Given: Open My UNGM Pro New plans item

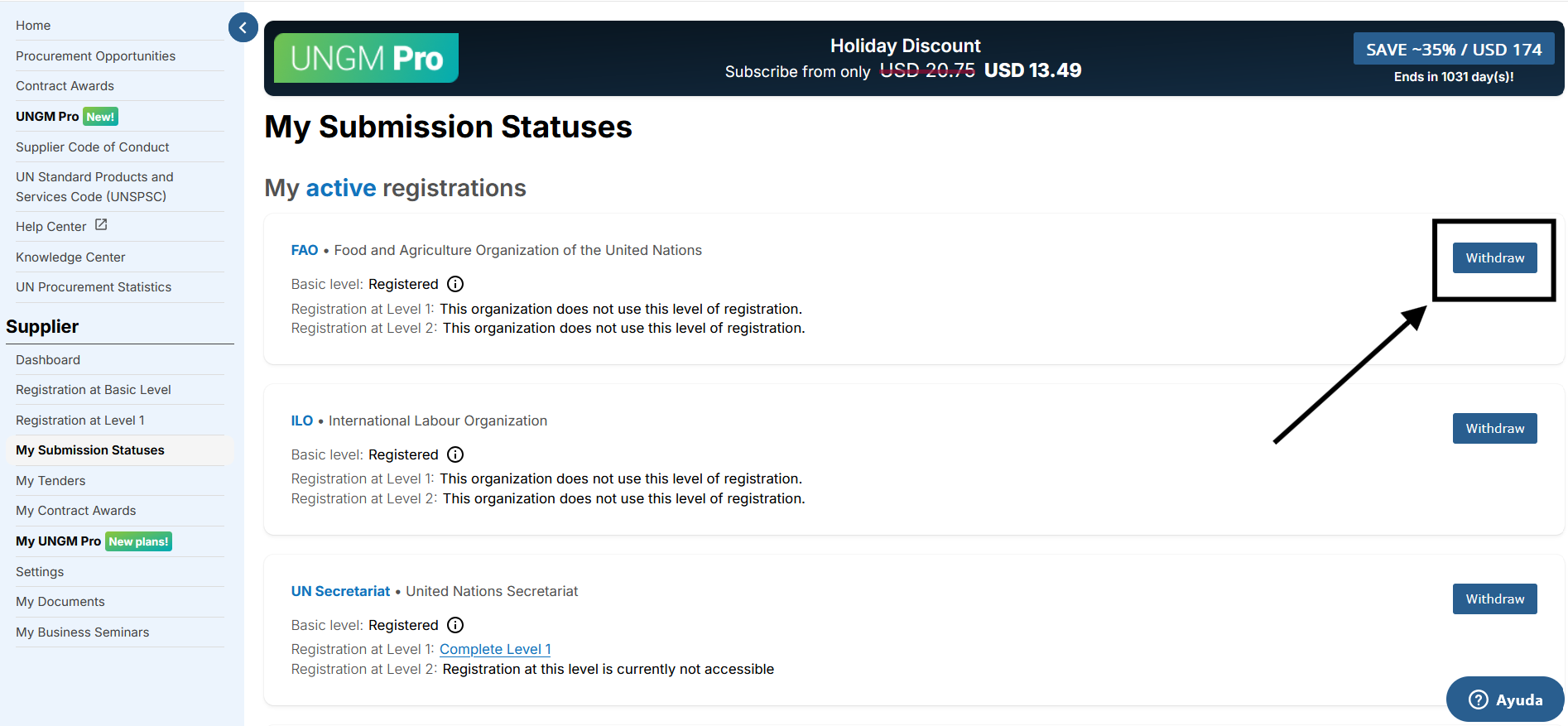Looking at the screenshot, I should [94, 541].
